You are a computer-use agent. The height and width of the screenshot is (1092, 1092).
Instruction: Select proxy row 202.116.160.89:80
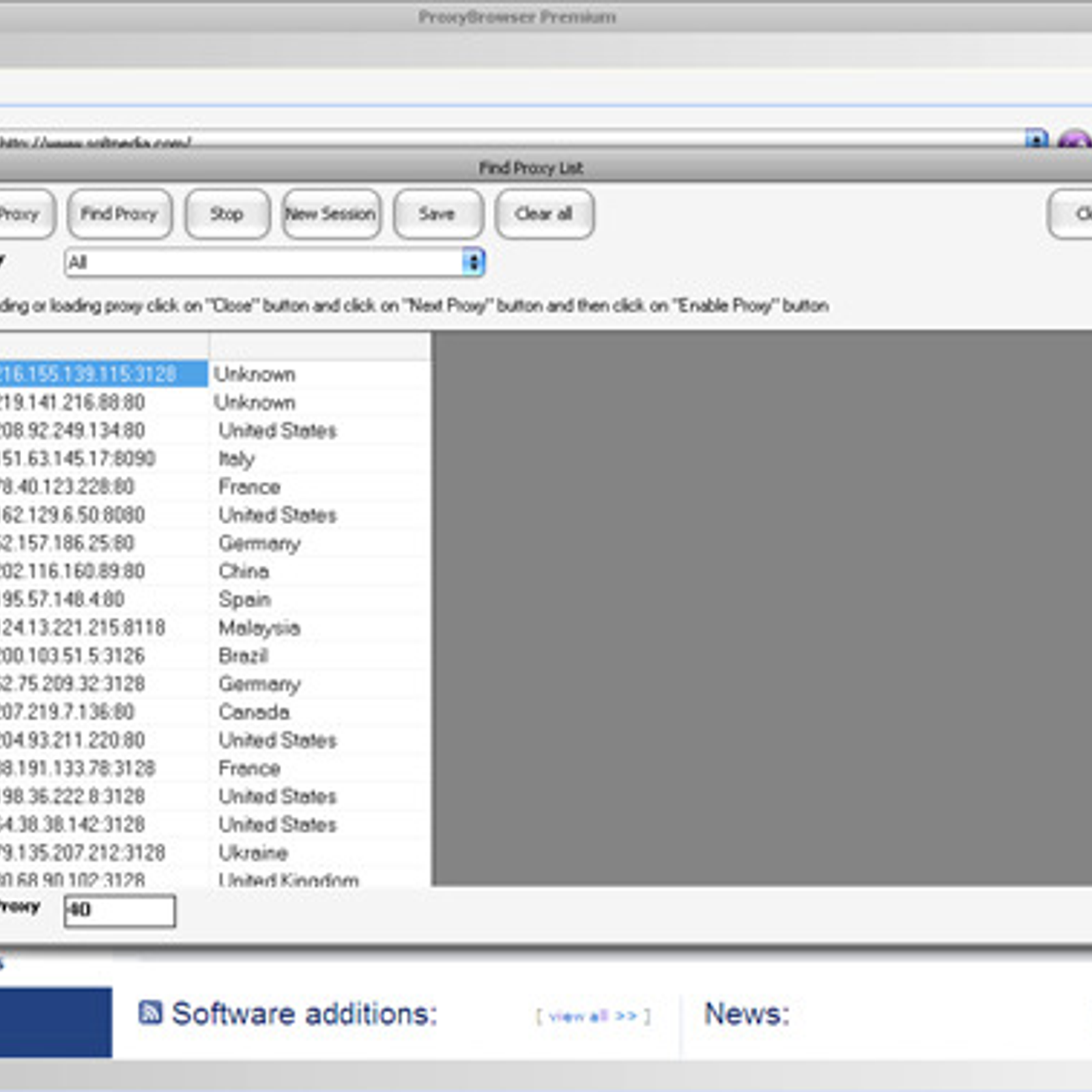click(x=215, y=571)
